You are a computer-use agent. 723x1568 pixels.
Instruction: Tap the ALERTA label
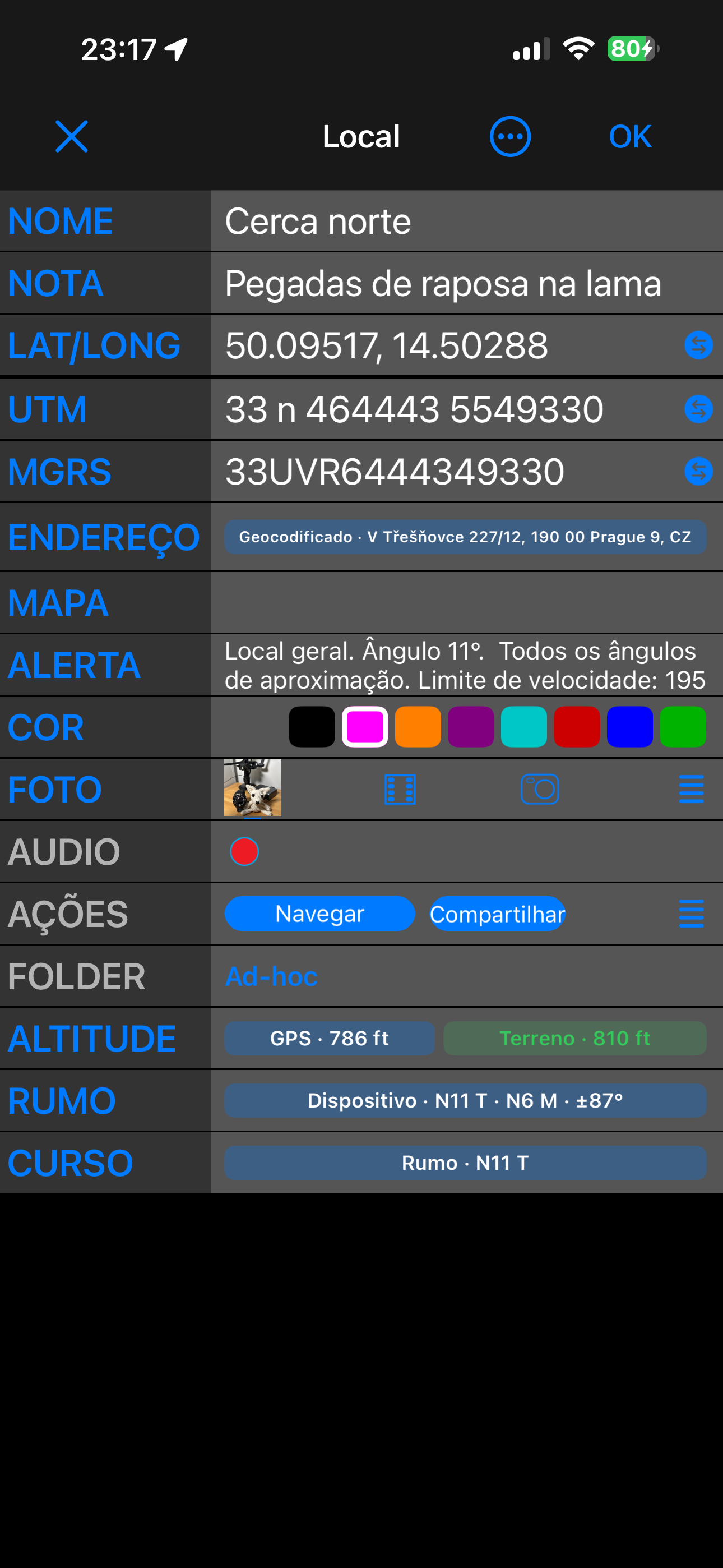click(x=73, y=665)
